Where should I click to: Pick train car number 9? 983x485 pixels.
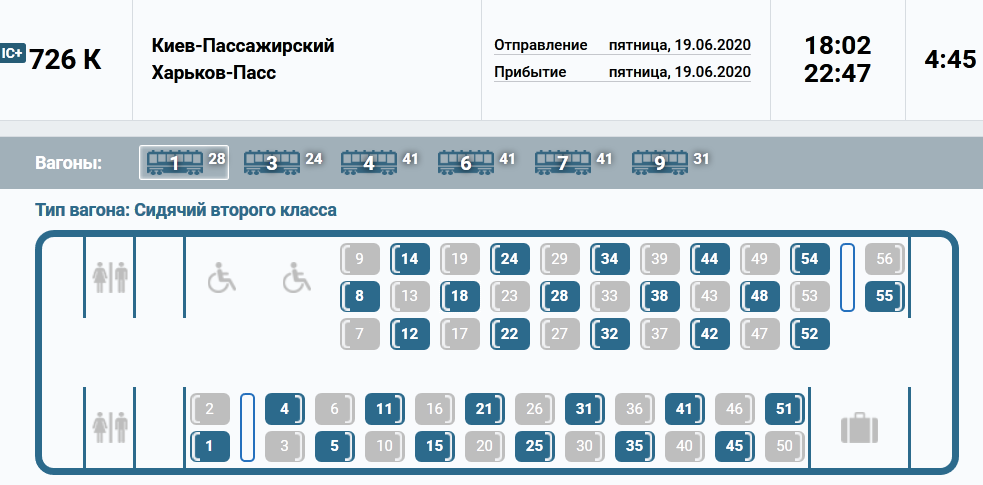(x=660, y=161)
